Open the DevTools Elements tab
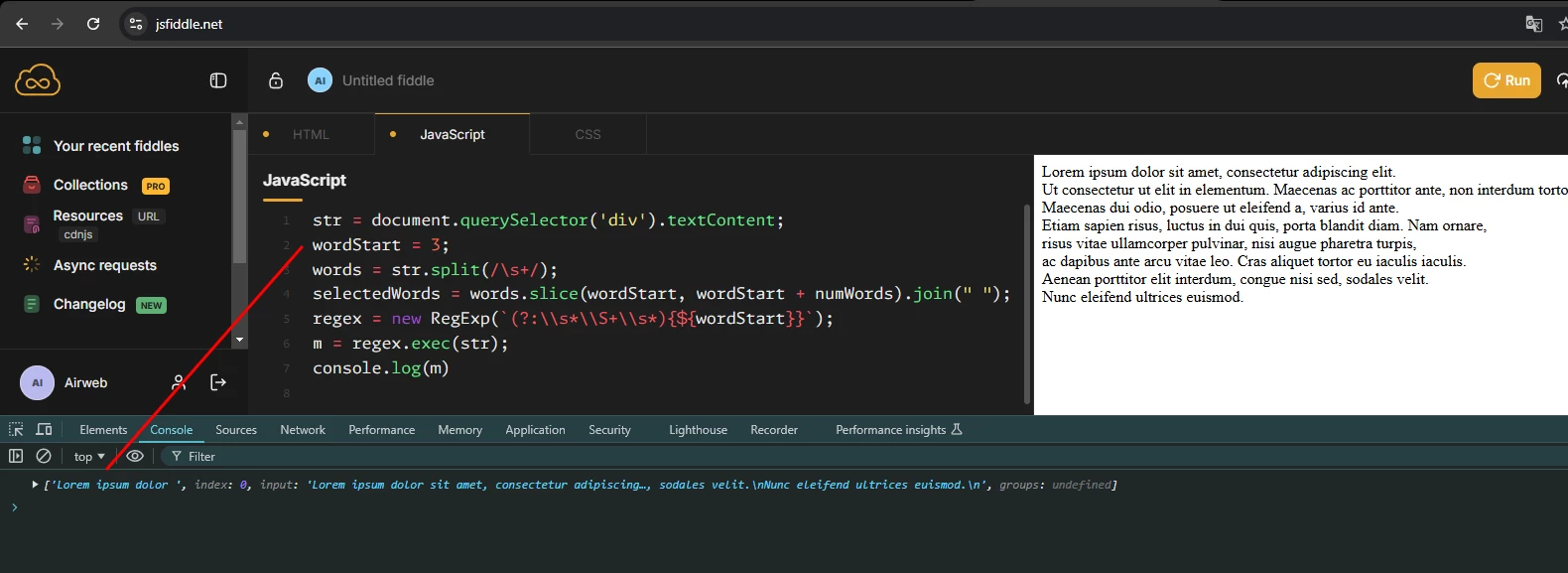Image resolution: width=1568 pixels, height=573 pixels. 103,430
